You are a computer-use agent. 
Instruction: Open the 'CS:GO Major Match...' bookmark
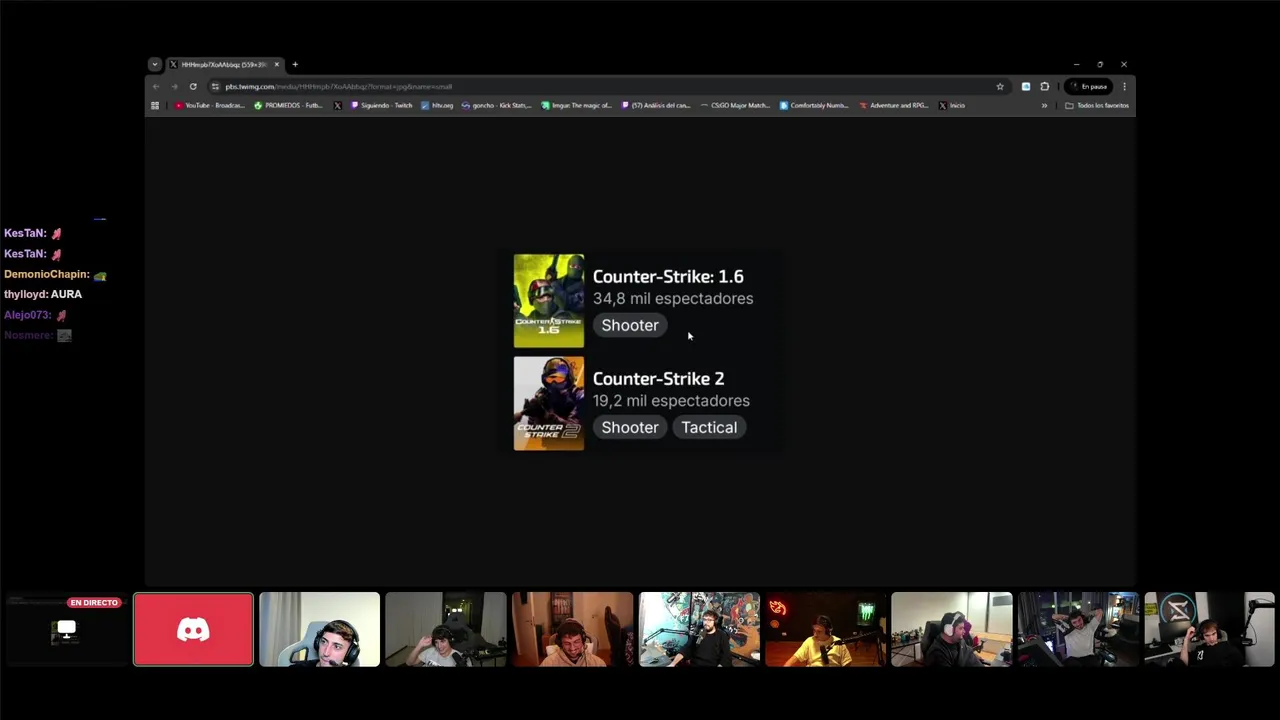tap(736, 105)
